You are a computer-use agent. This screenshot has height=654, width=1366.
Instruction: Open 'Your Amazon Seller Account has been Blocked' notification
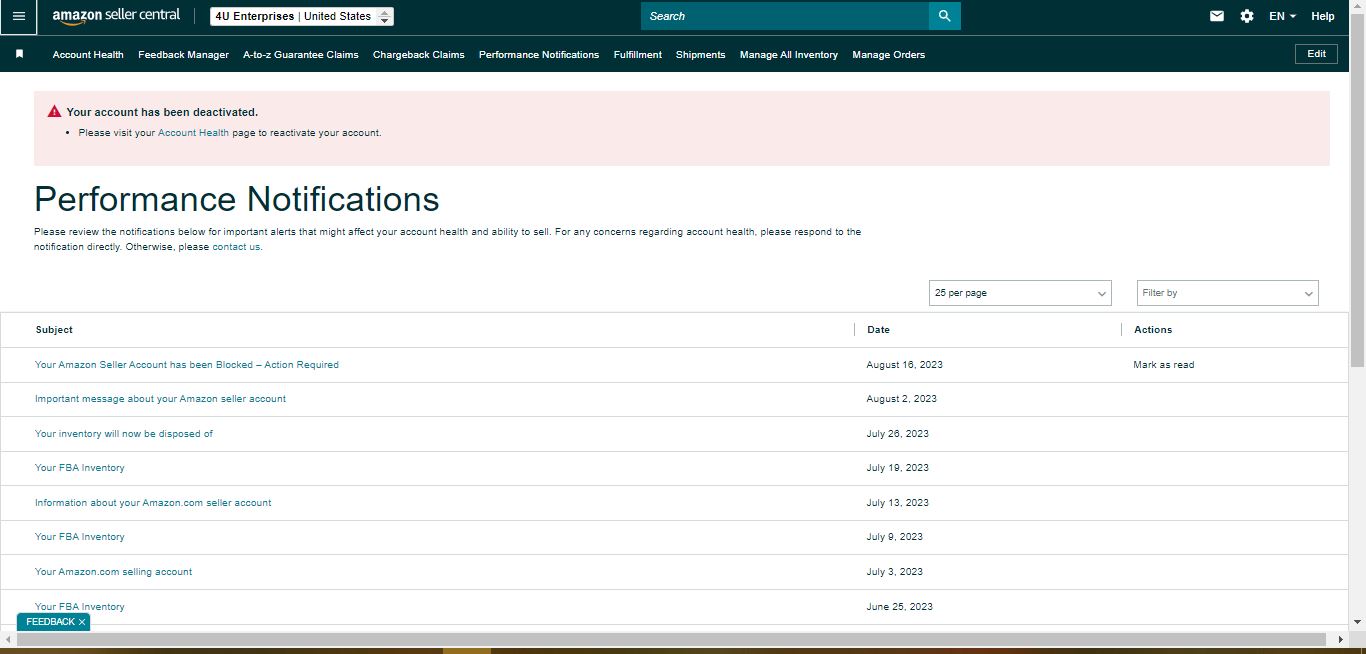(x=187, y=365)
